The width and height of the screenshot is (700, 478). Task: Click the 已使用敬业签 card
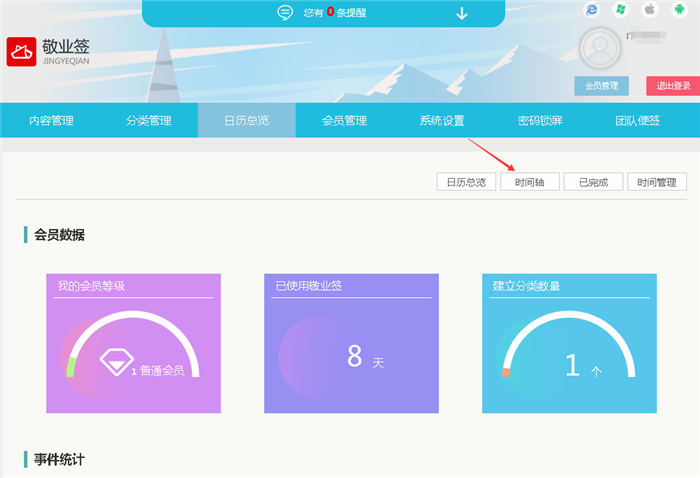tap(351, 343)
